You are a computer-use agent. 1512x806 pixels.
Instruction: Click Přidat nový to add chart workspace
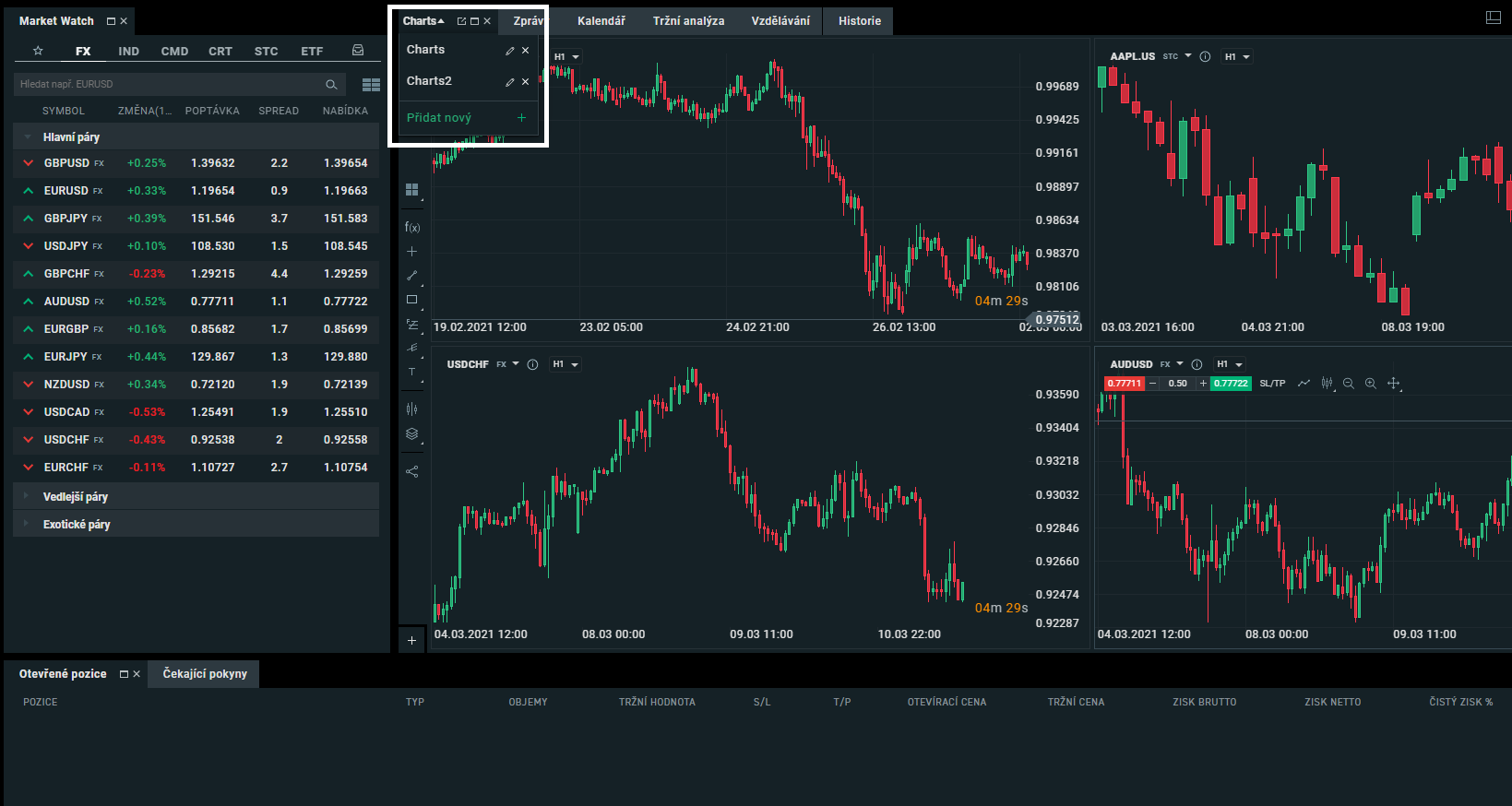[439, 118]
